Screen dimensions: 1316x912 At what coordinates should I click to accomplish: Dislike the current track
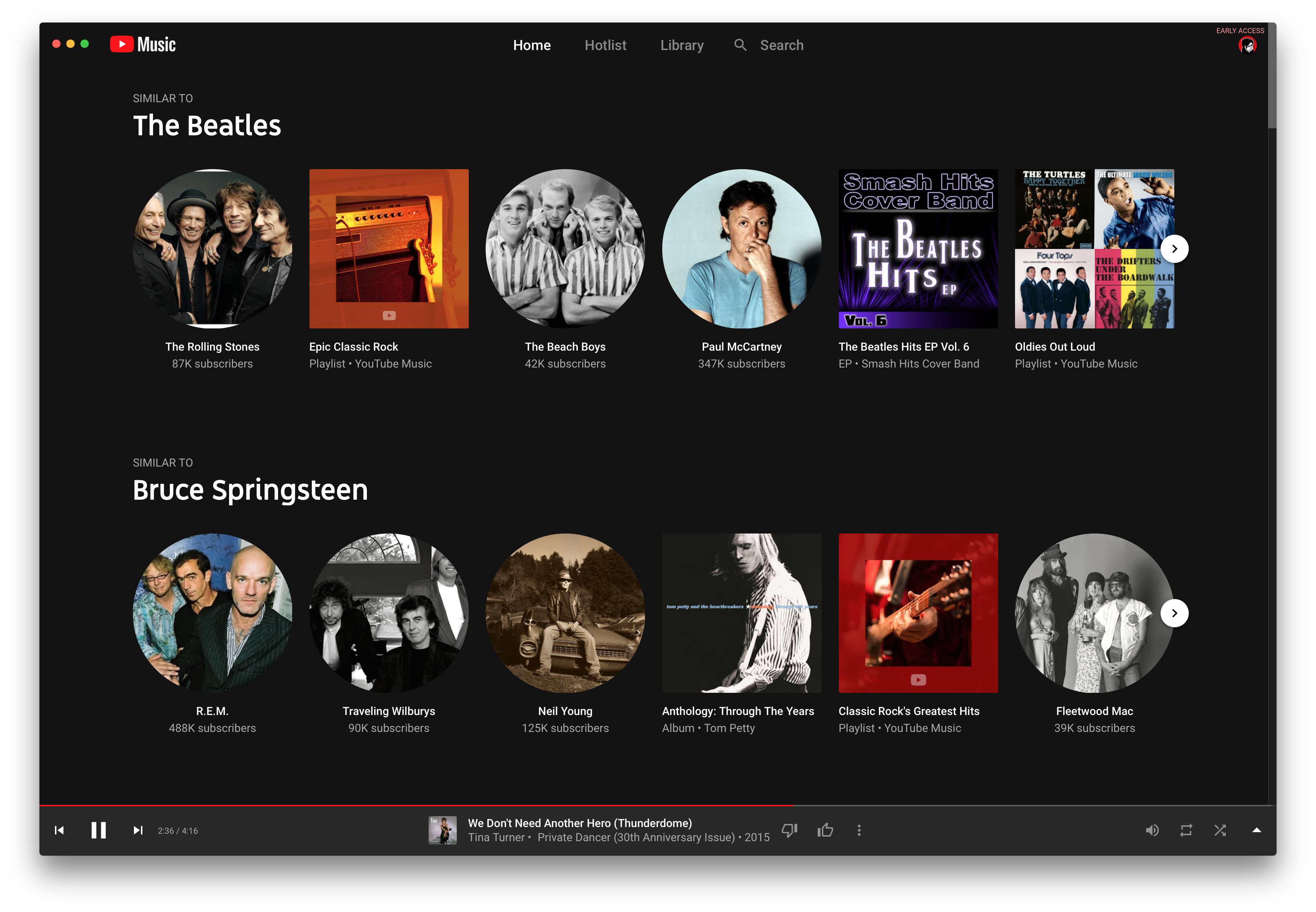click(789, 830)
